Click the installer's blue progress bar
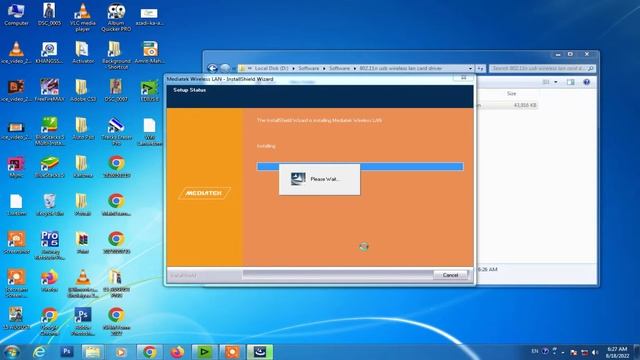The height and width of the screenshot is (360, 640). point(360,166)
